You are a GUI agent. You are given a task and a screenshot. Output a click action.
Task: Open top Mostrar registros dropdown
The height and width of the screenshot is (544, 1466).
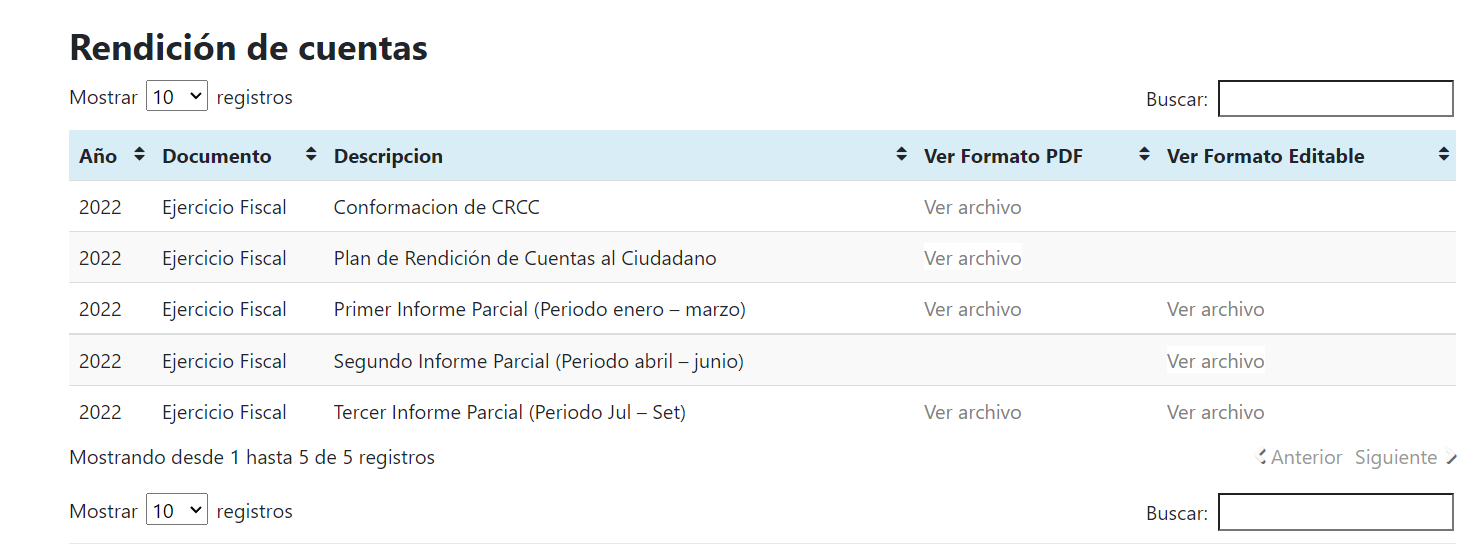click(x=177, y=97)
